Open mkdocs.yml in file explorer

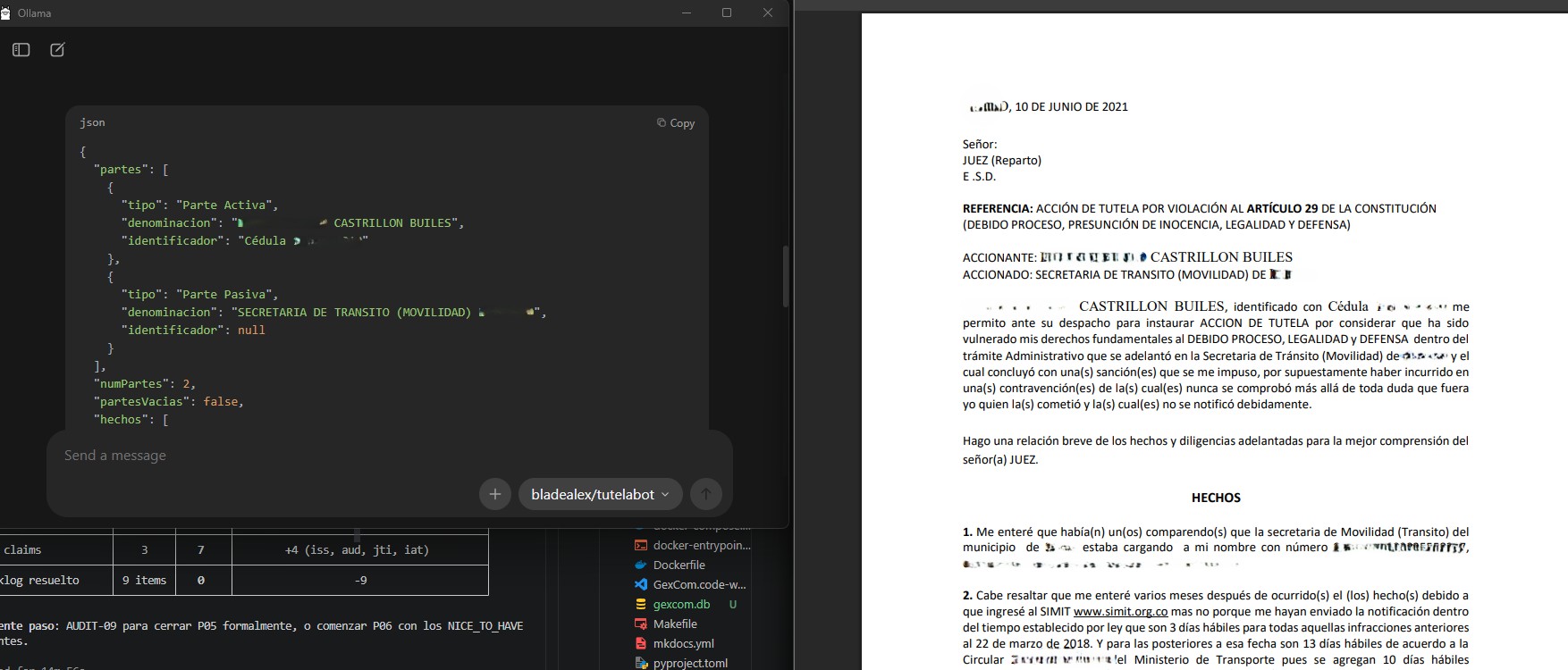pyautogui.click(x=683, y=643)
